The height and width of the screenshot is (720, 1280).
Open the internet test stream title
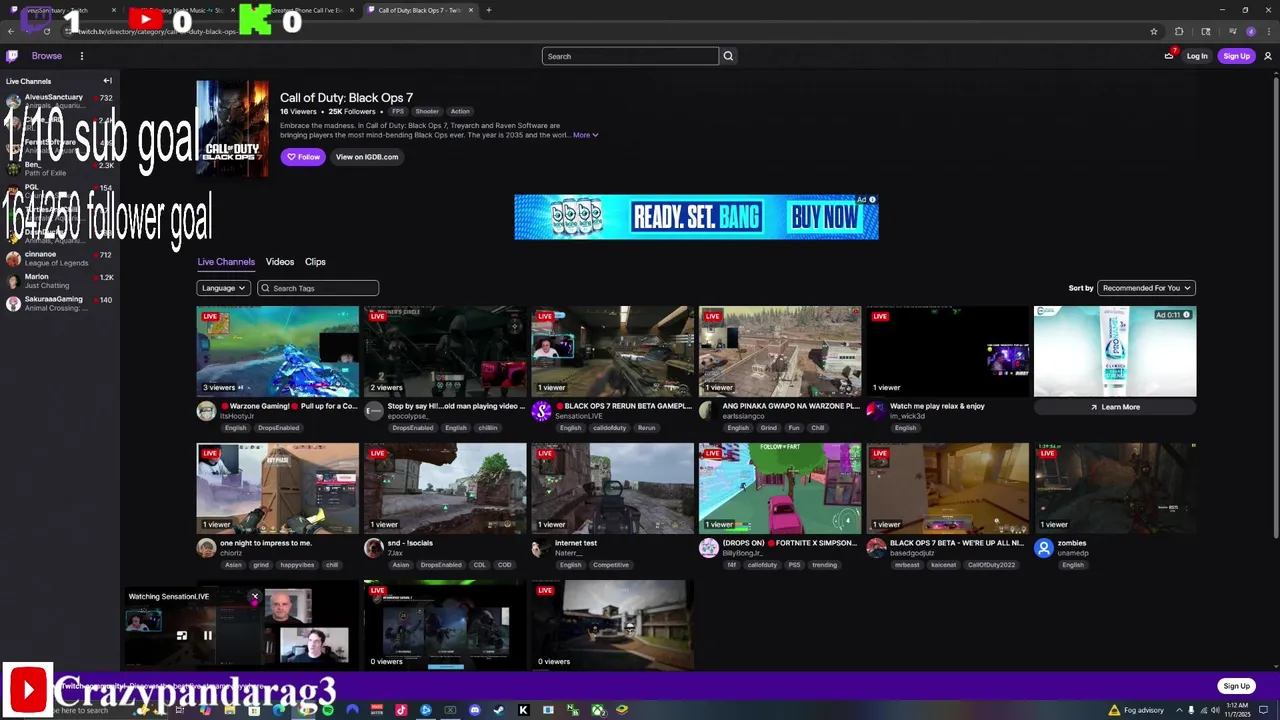[576, 543]
